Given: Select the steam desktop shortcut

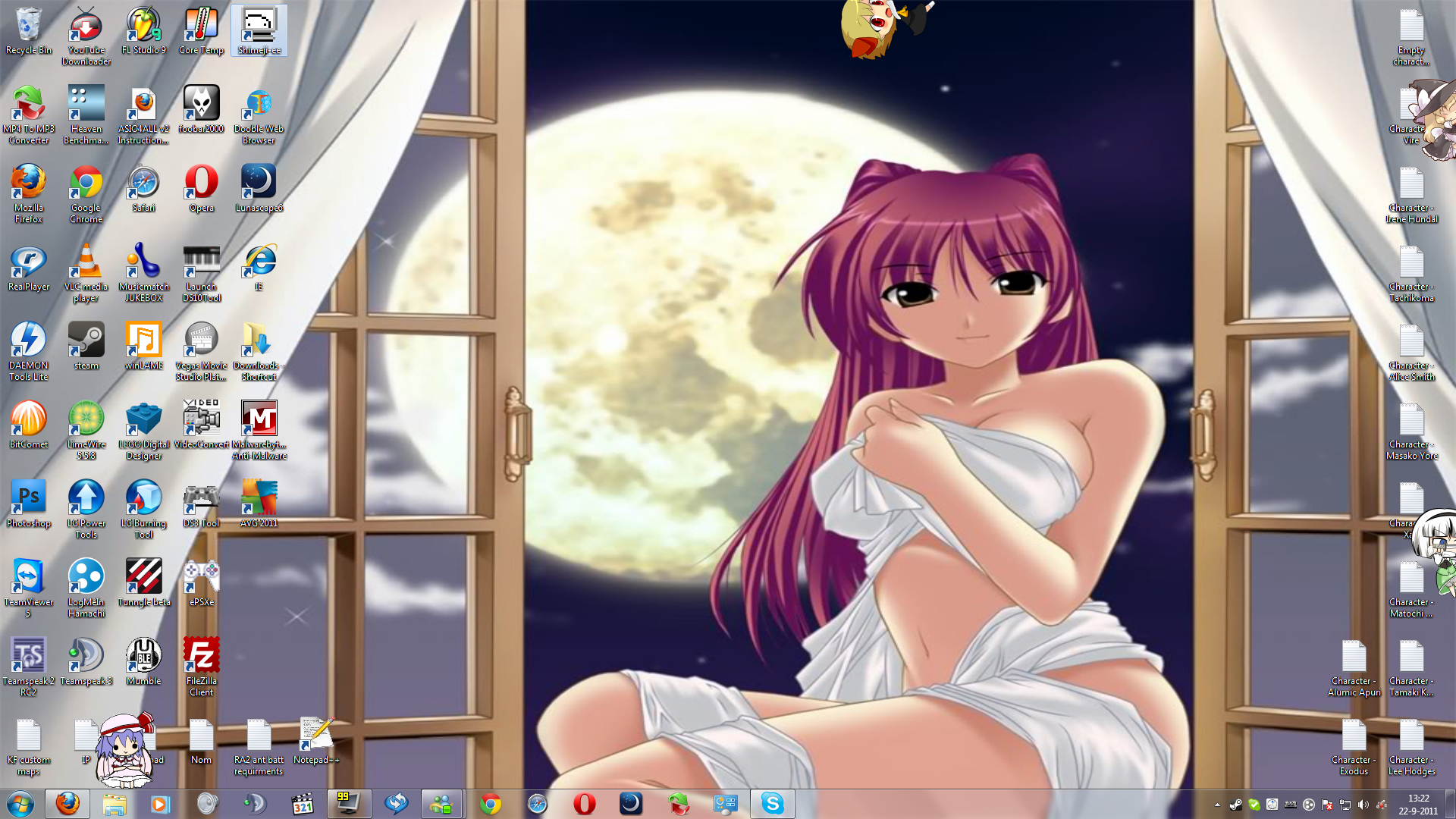Looking at the screenshot, I should tap(86, 346).
